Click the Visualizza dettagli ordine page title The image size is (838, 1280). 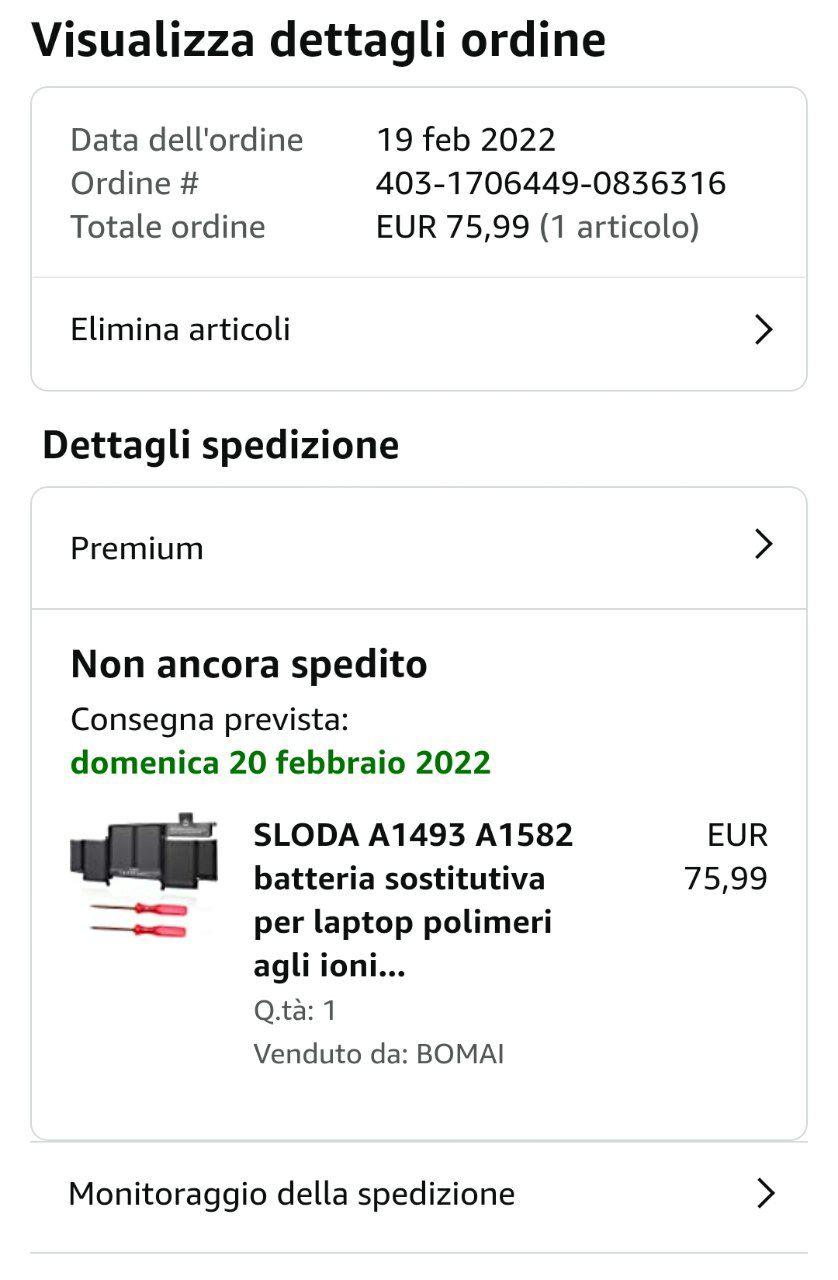319,40
